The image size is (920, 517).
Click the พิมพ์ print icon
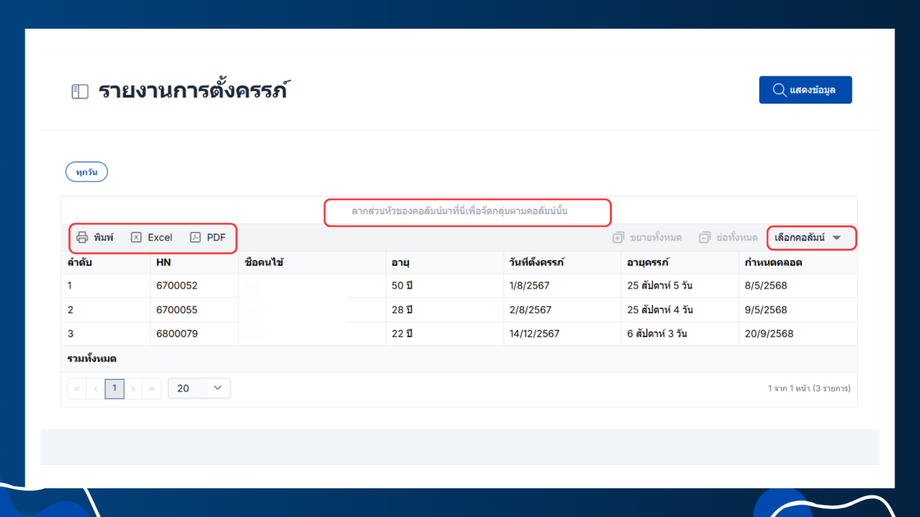point(82,237)
